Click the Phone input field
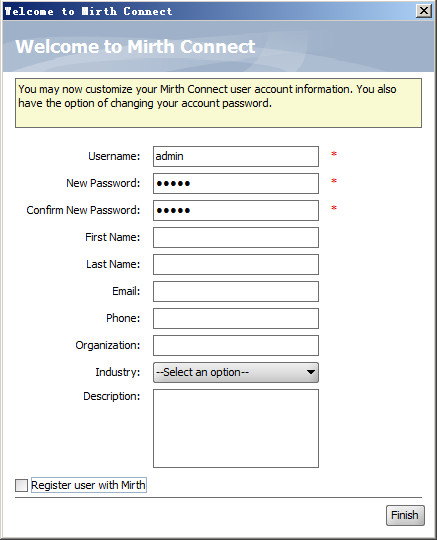 pos(236,319)
